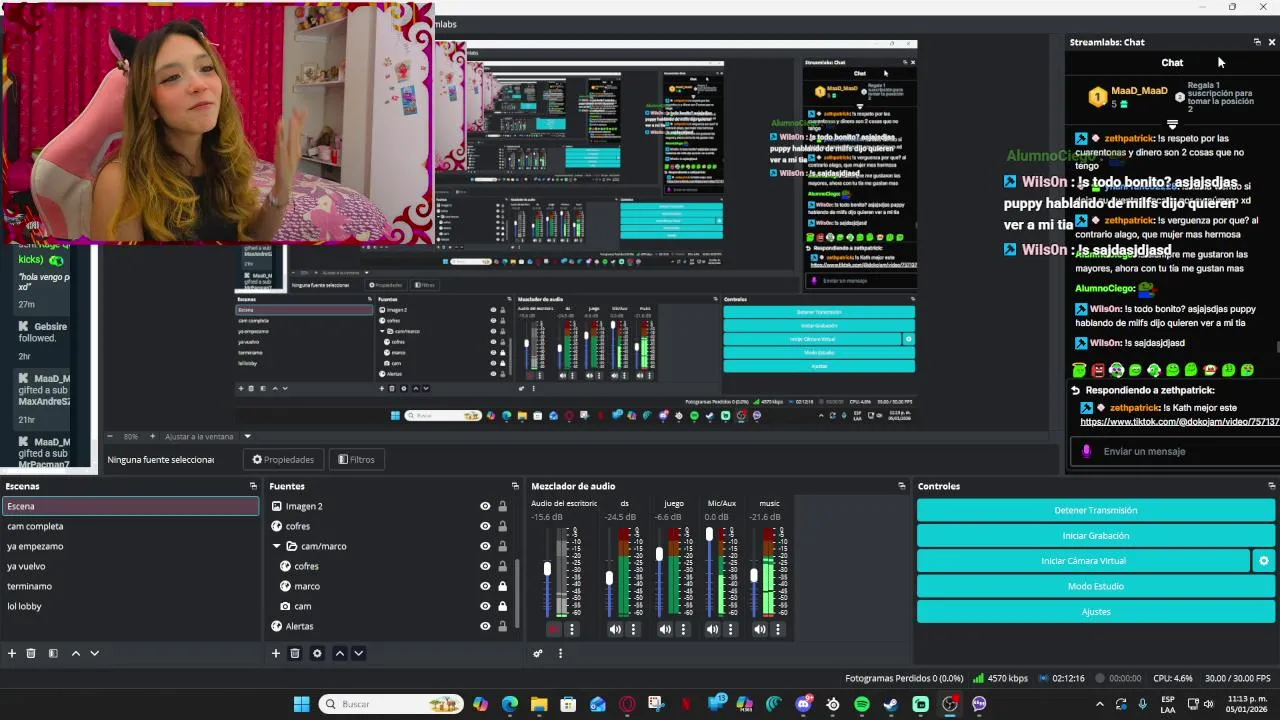Lock the Imagen 2 source

pyautogui.click(x=502, y=506)
